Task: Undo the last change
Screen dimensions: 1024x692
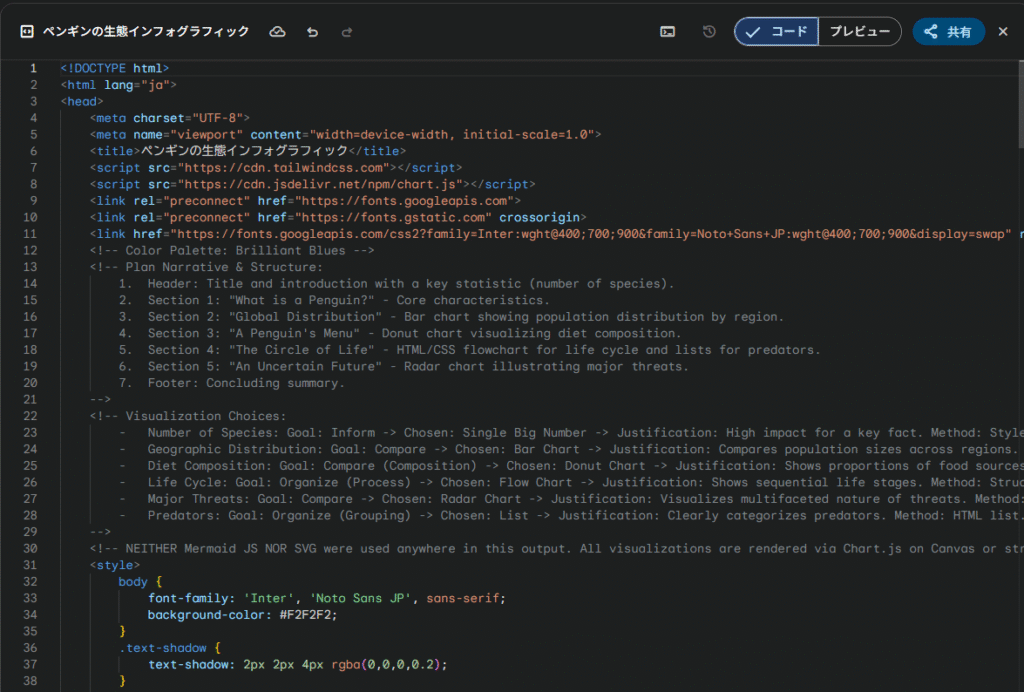Action: (x=312, y=32)
